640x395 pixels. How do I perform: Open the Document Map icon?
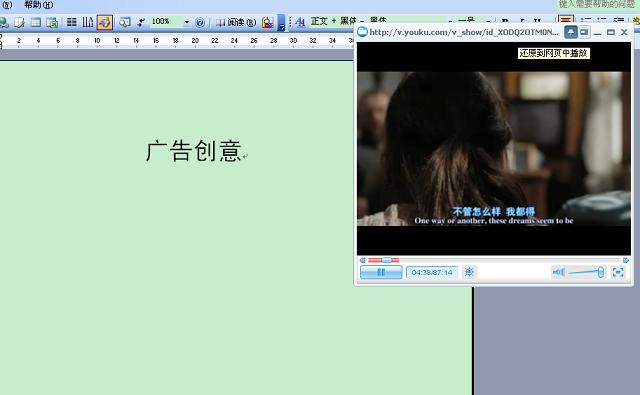click(x=124, y=22)
